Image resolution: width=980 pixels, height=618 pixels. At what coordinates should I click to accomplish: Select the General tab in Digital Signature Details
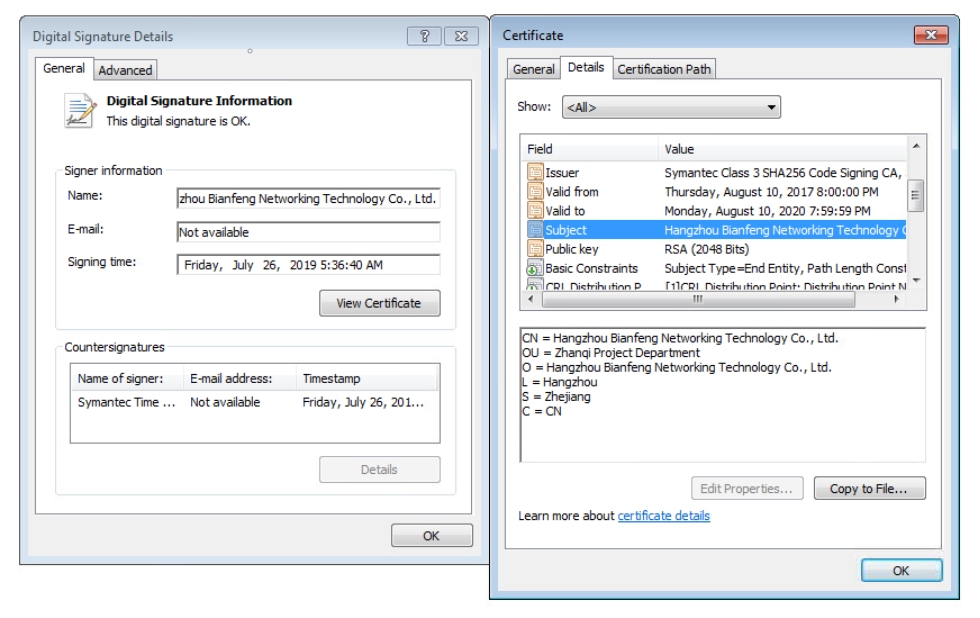64,68
